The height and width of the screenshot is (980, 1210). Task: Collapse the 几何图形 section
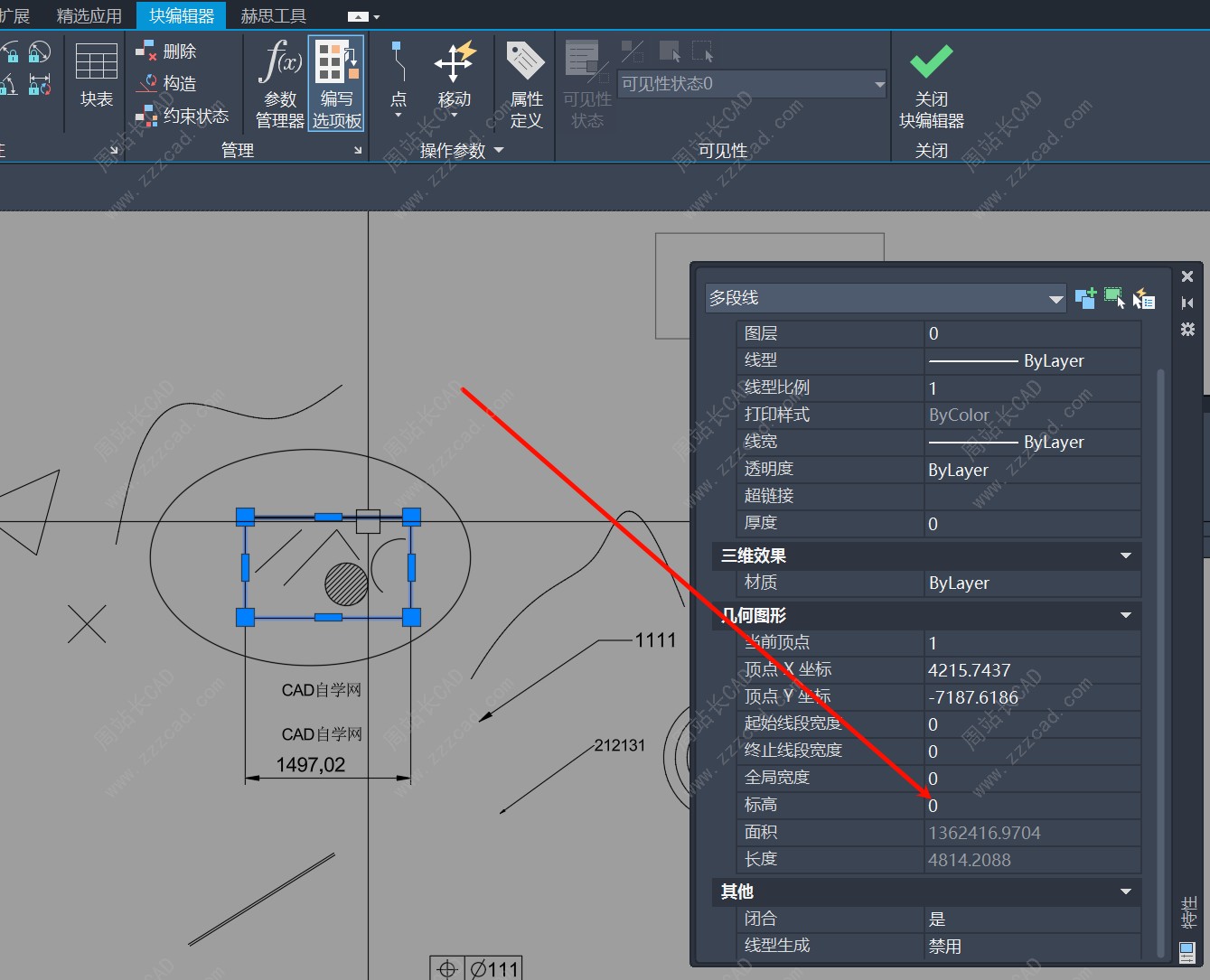(x=1126, y=616)
